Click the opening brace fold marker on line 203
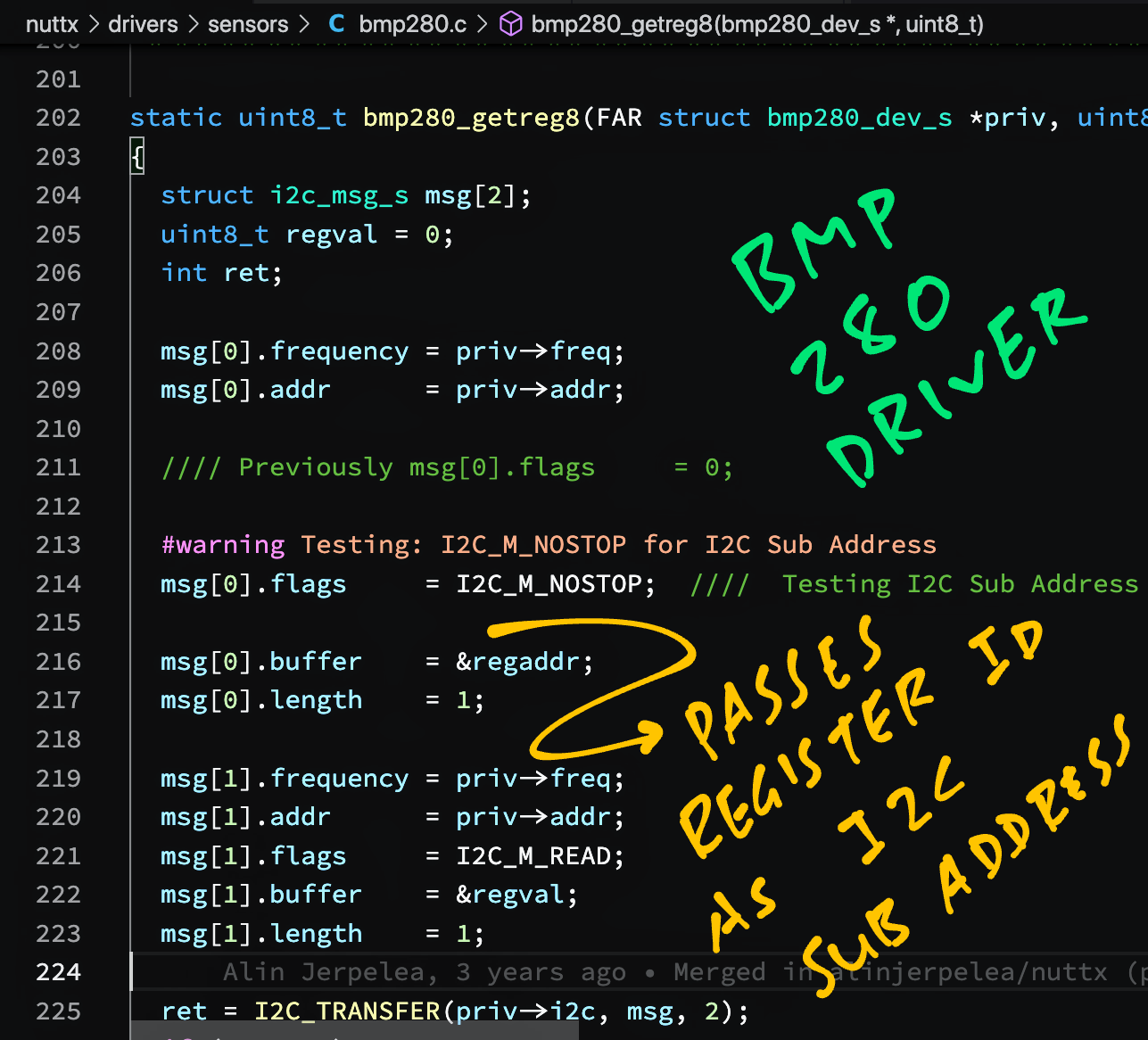1148x1040 pixels. [x=136, y=156]
